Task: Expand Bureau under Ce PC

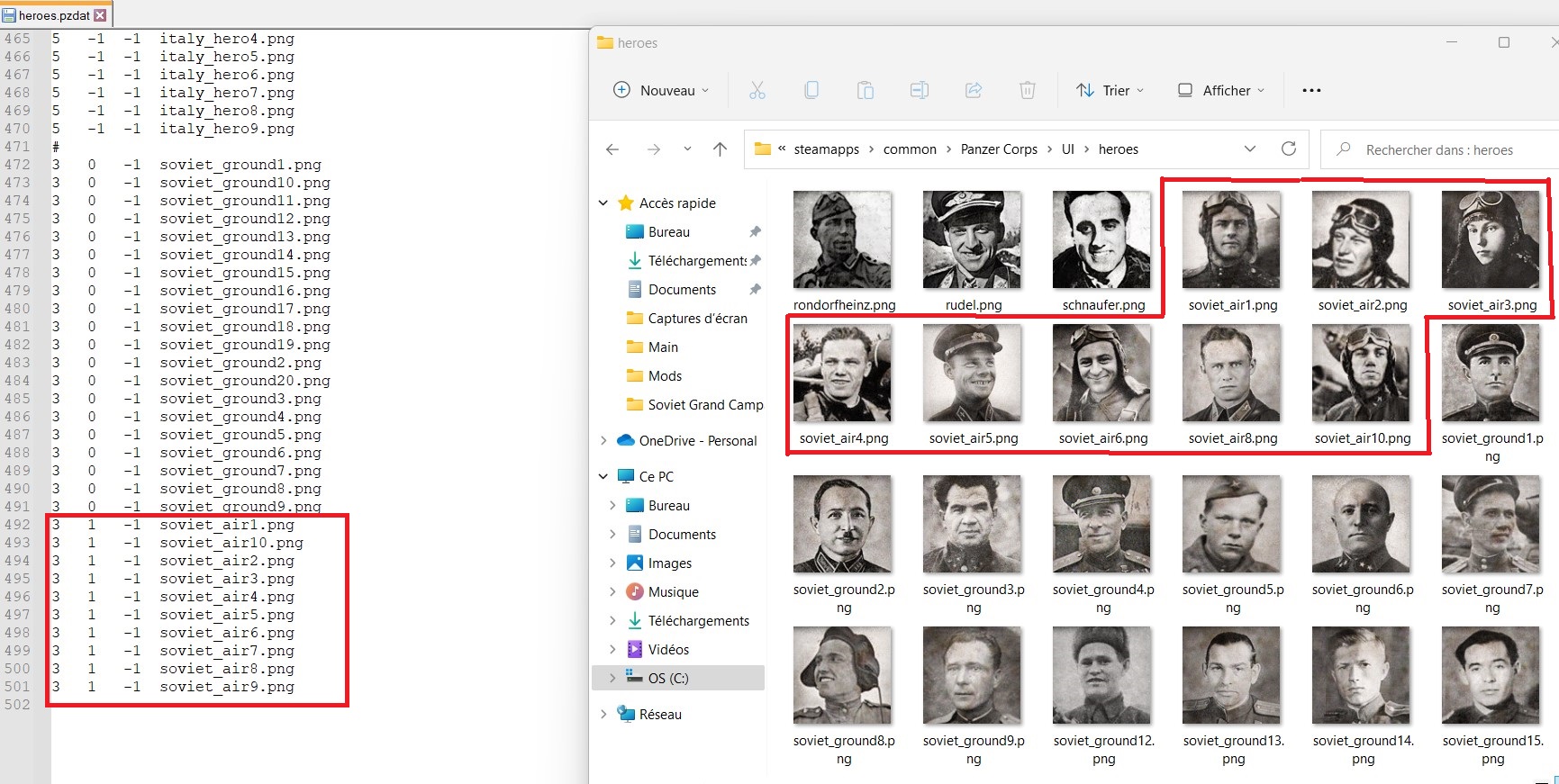Action: point(612,506)
